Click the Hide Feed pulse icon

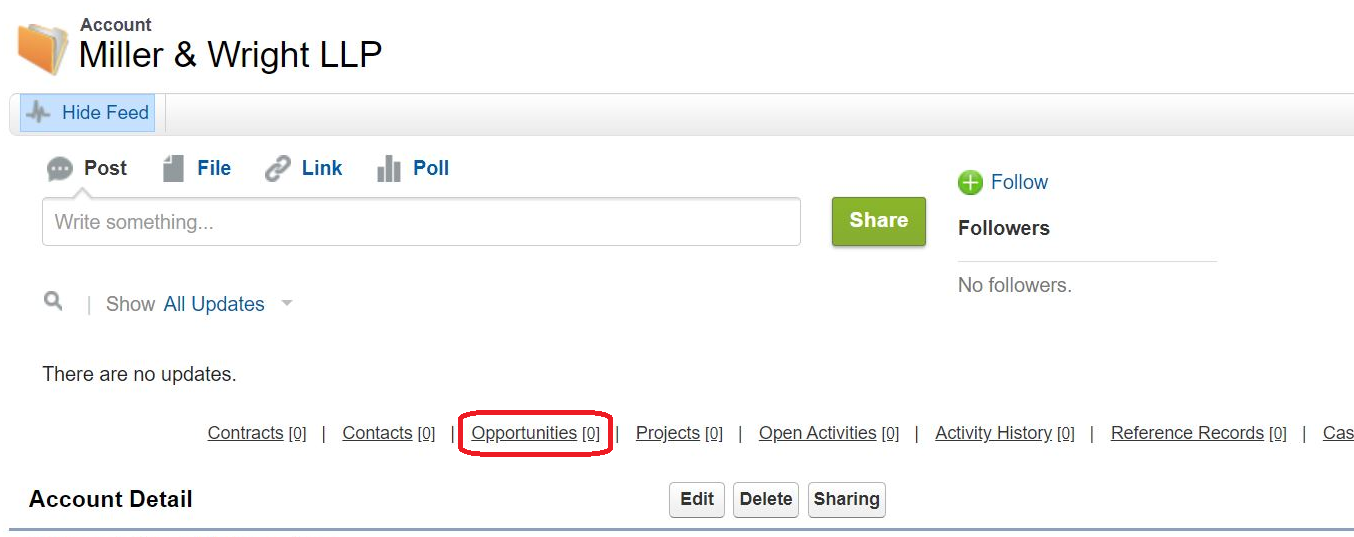click(x=39, y=112)
